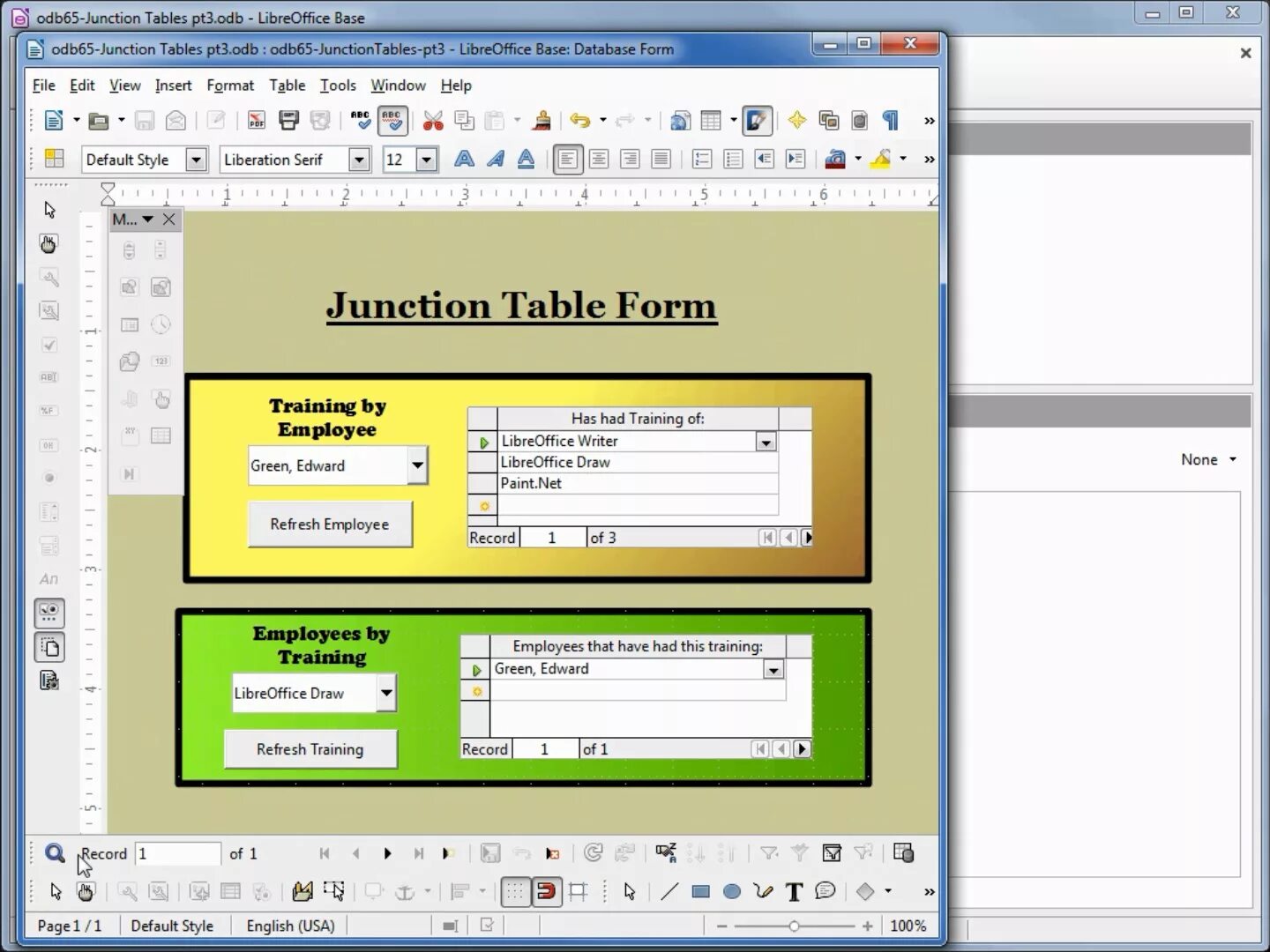Image resolution: width=1270 pixels, height=952 pixels.
Task: Select the Line drawing tool
Action: 669,892
